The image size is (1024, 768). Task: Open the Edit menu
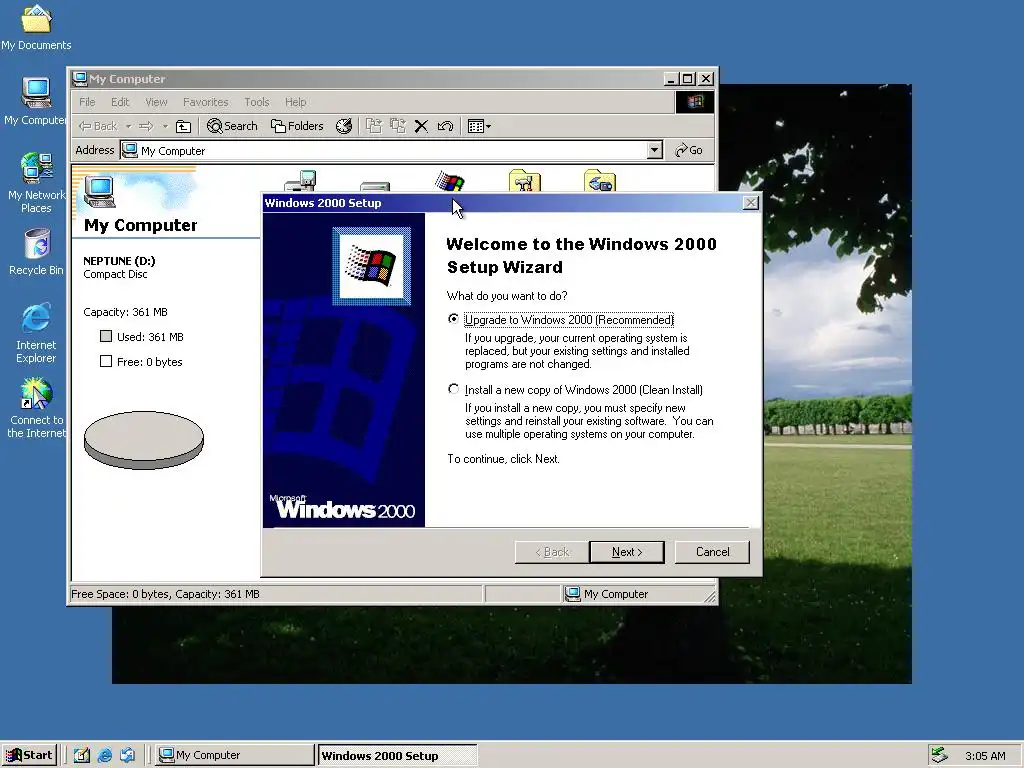120,102
